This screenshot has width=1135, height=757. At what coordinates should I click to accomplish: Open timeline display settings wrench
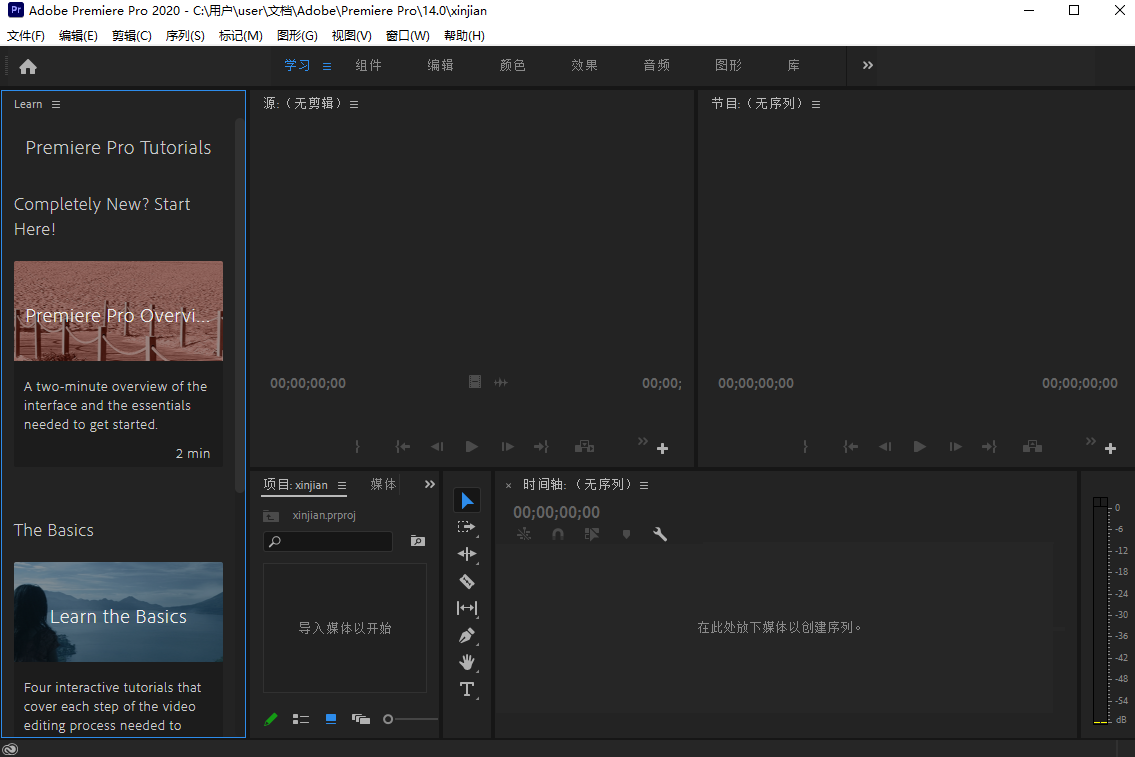tap(659, 534)
